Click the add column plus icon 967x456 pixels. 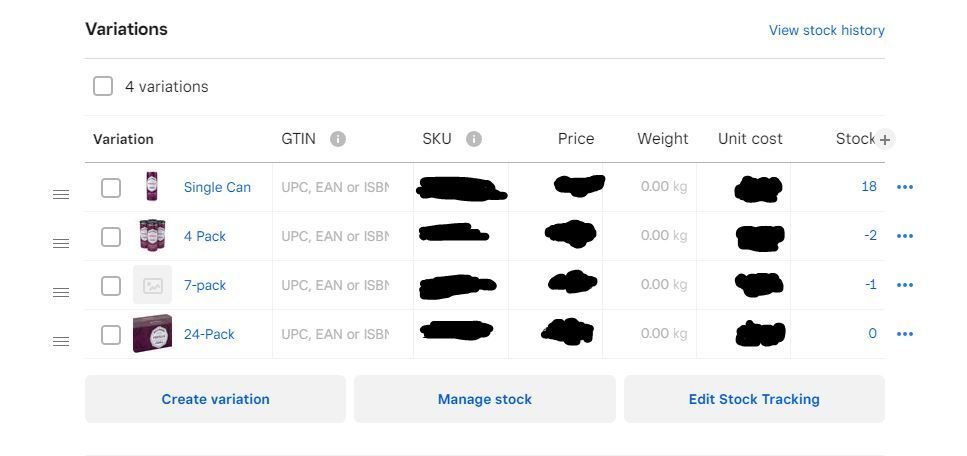pyautogui.click(x=885, y=140)
